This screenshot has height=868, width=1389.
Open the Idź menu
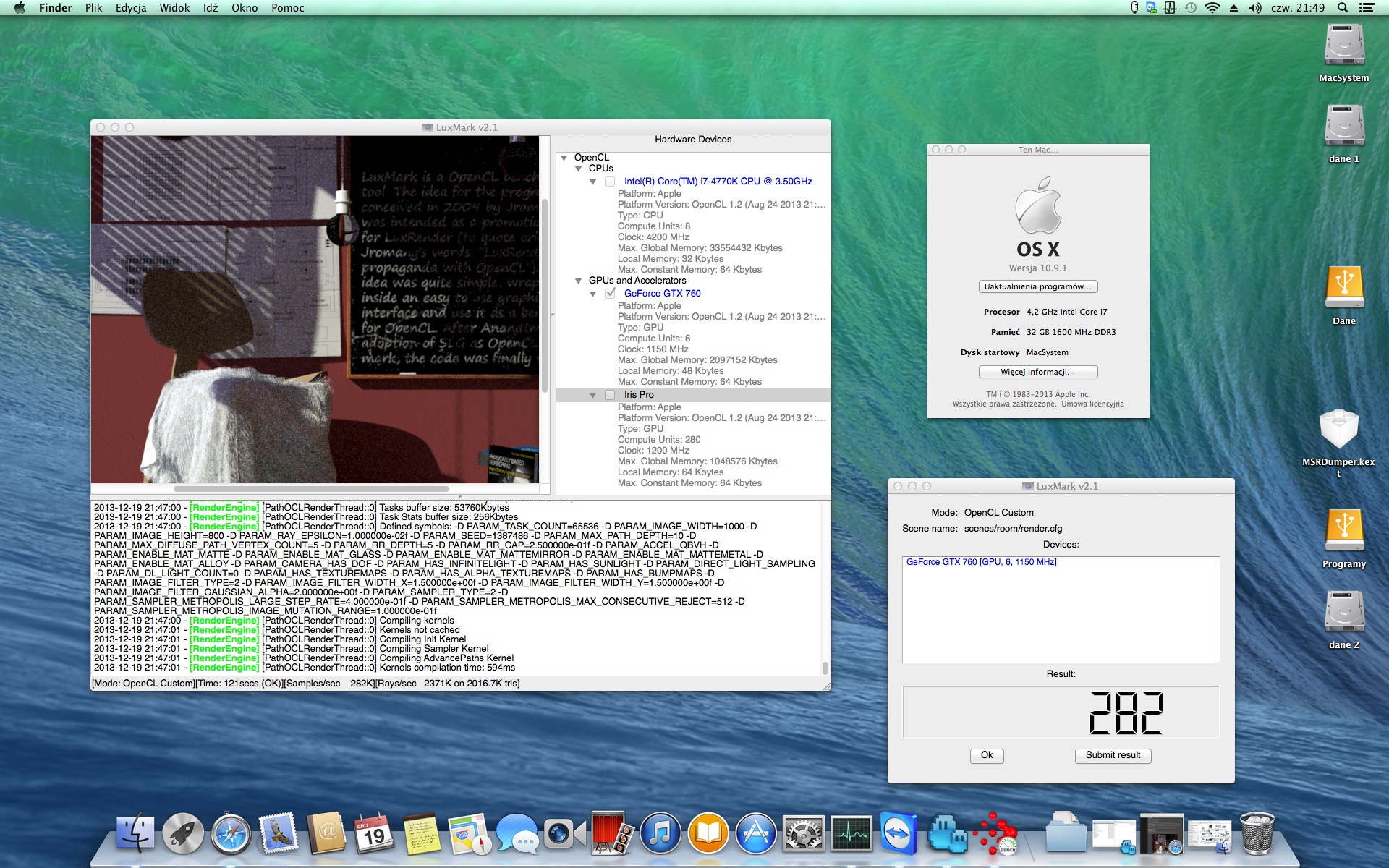[x=211, y=8]
